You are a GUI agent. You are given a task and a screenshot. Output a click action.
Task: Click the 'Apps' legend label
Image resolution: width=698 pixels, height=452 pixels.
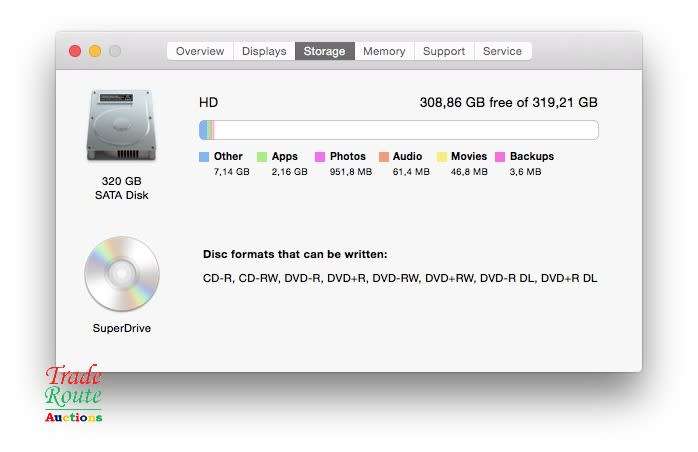click(x=285, y=156)
